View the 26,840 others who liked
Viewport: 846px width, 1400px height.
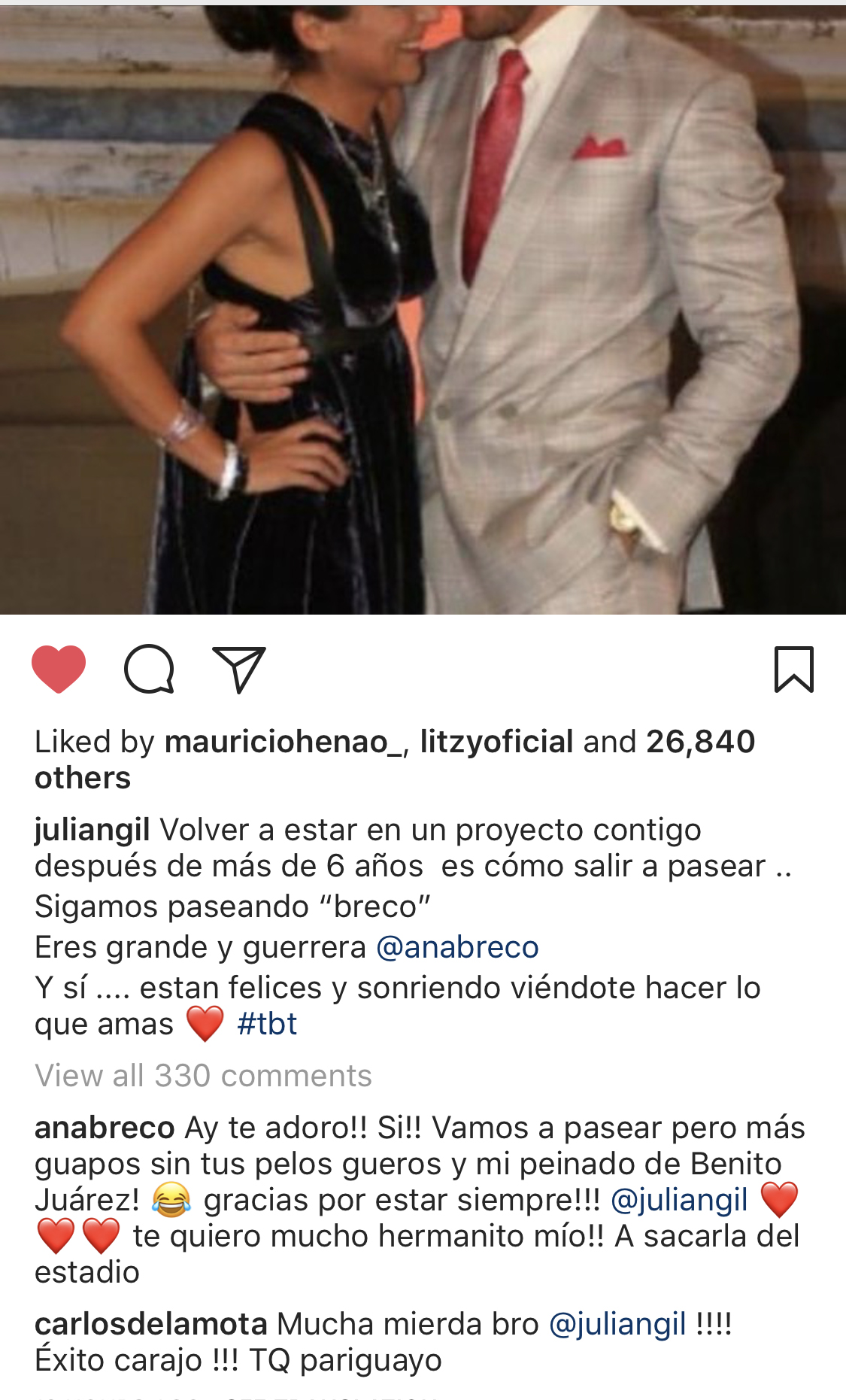(x=700, y=742)
